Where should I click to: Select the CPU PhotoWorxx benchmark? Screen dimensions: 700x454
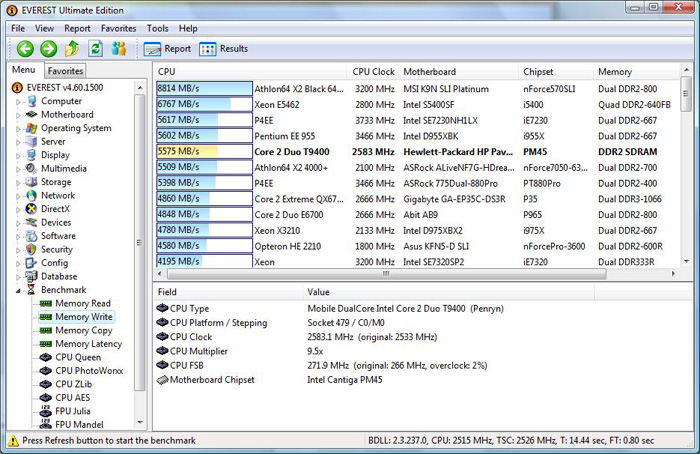pyautogui.click(x=89, y=371)
